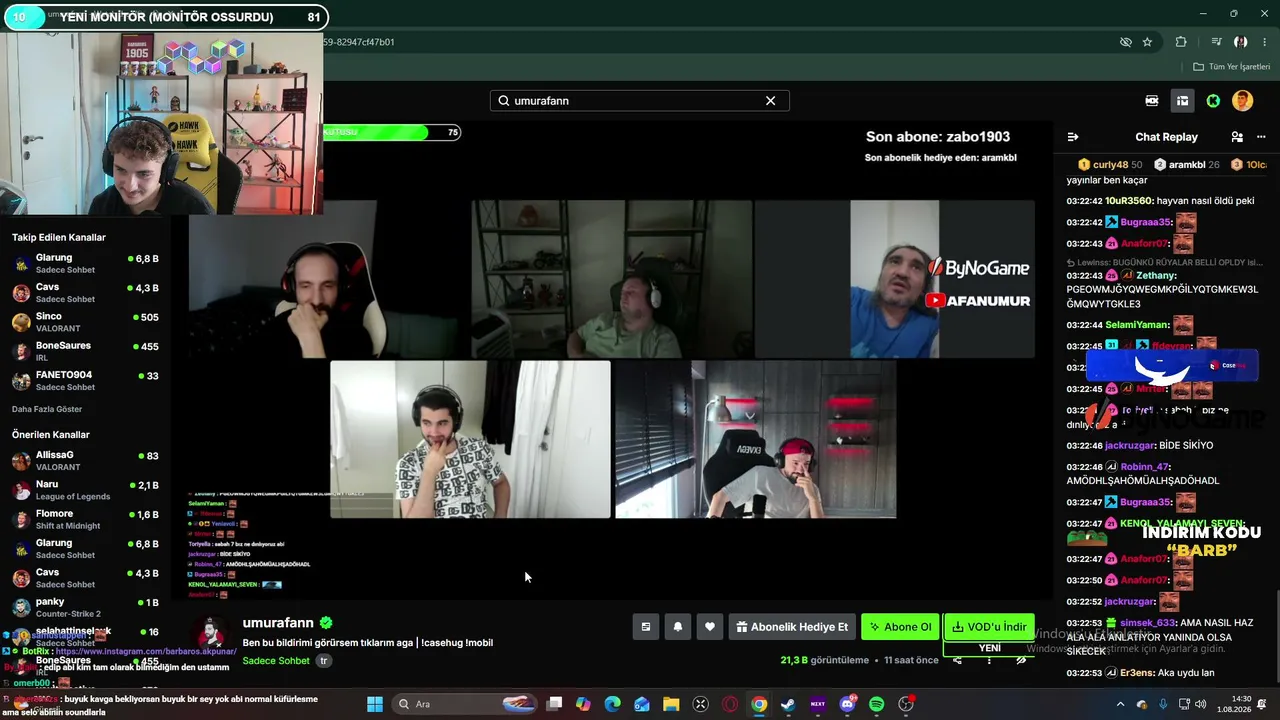Open FANETO904 channel in sidebar
The width and height of the screenshot is (1280, 720).
(x=85, y=381)
